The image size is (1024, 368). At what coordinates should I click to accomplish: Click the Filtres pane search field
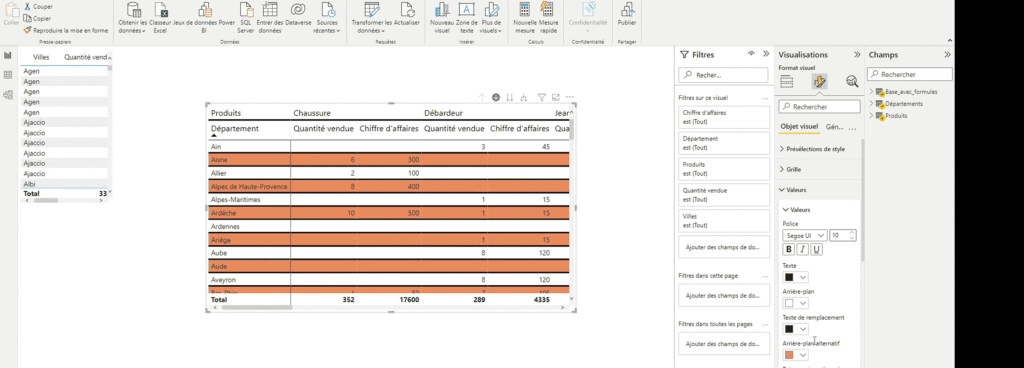pyautogui.click(x=723, y=75)
